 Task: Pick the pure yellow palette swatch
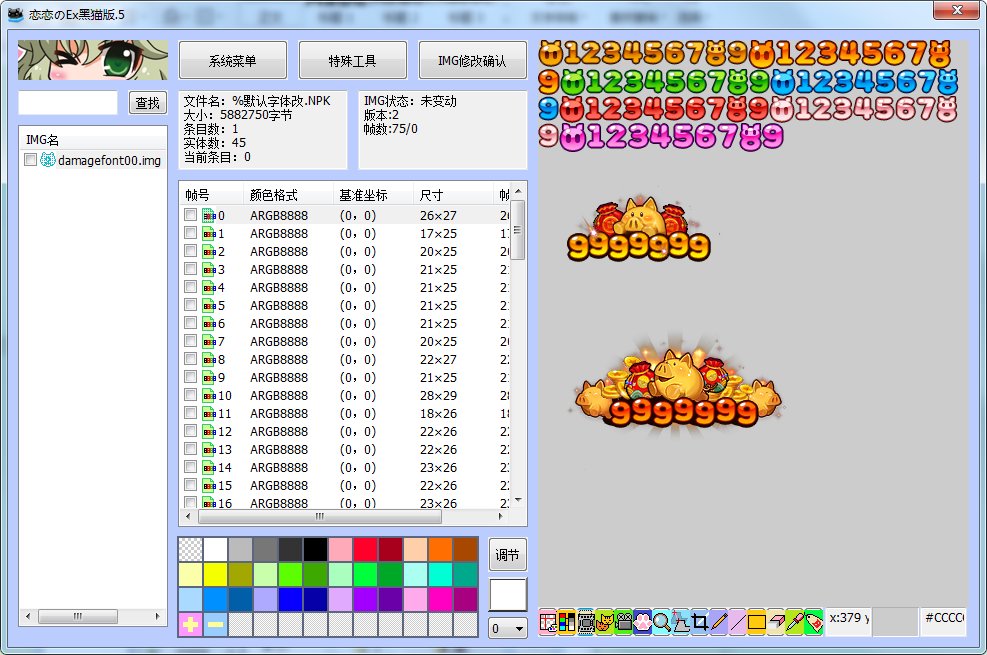pos(215,574)
